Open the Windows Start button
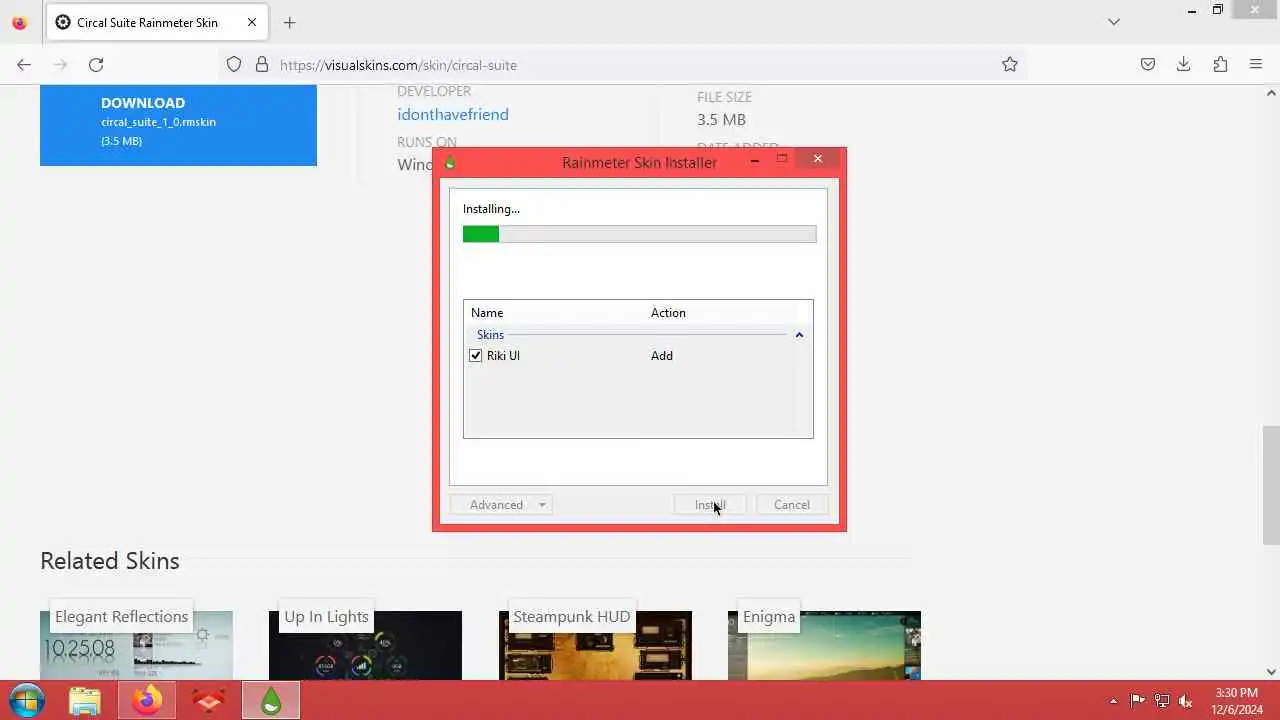1280x720 pixels. (27, 700)
